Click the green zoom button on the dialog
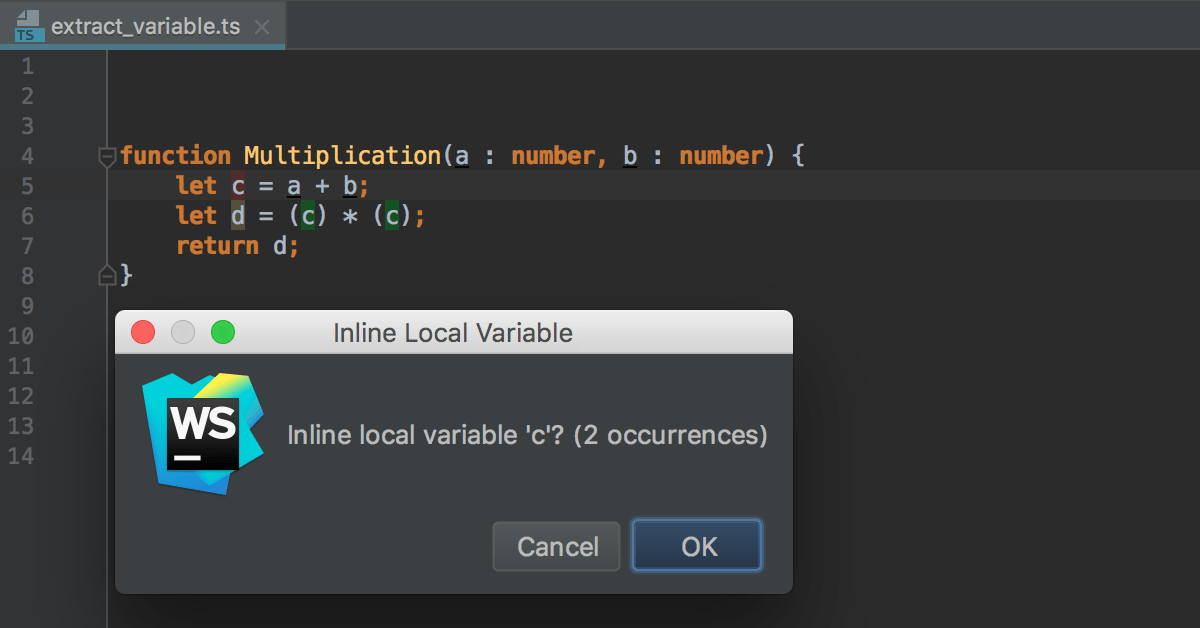 coord(222,332)
